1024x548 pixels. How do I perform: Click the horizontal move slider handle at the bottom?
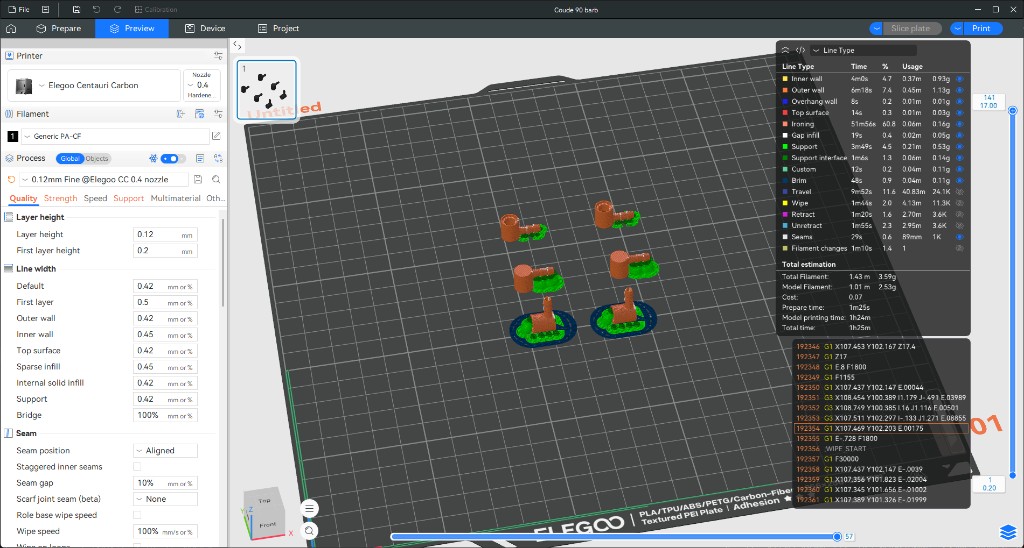point(837,537)
